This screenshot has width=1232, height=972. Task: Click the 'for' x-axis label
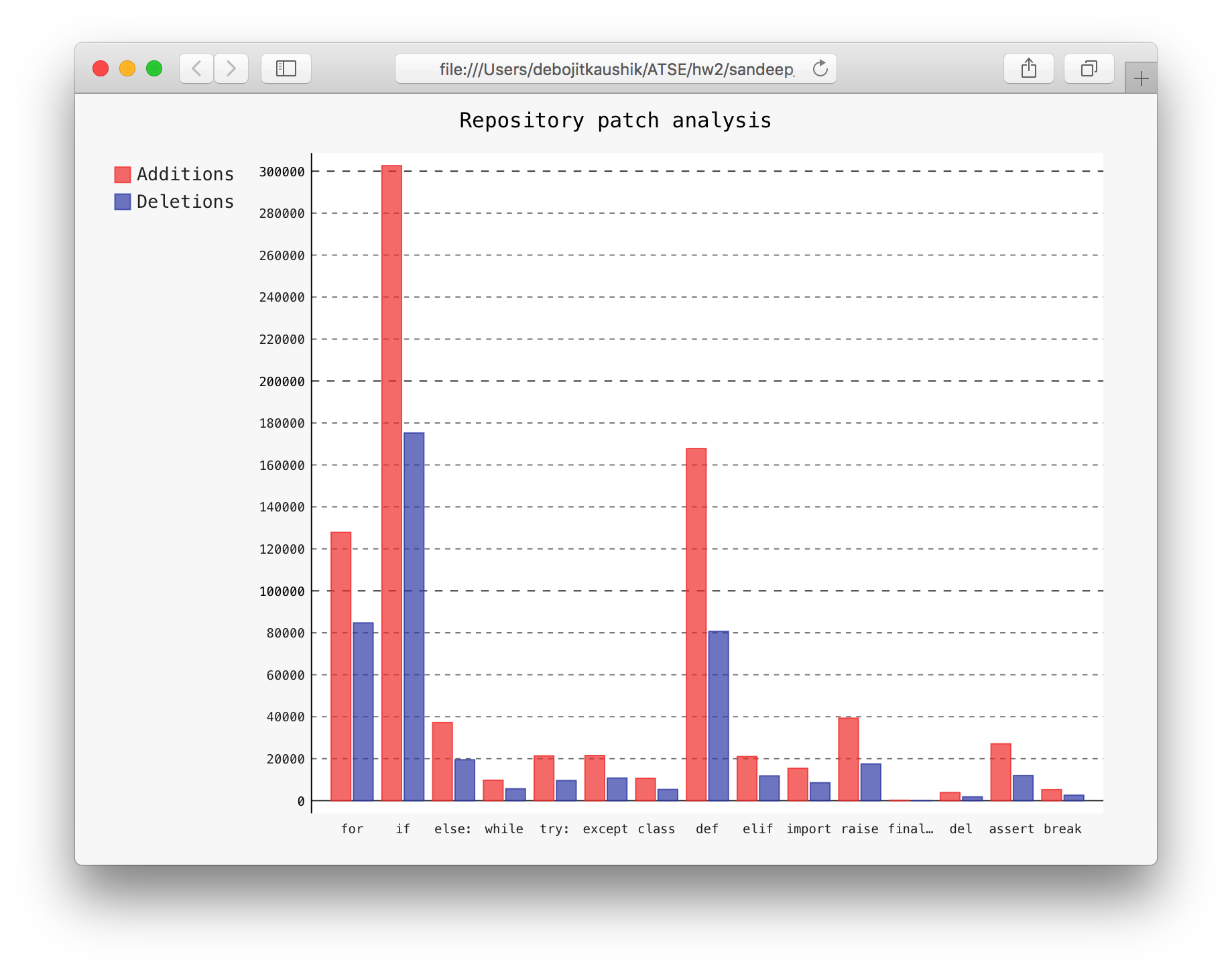[x=352, y=829]
